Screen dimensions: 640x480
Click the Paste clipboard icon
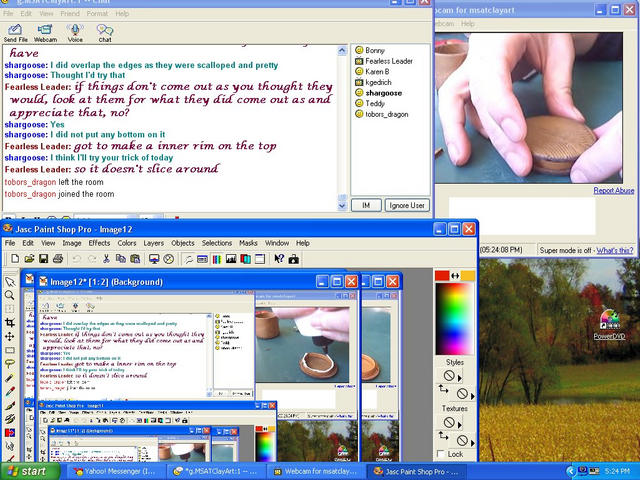(135, 259)
